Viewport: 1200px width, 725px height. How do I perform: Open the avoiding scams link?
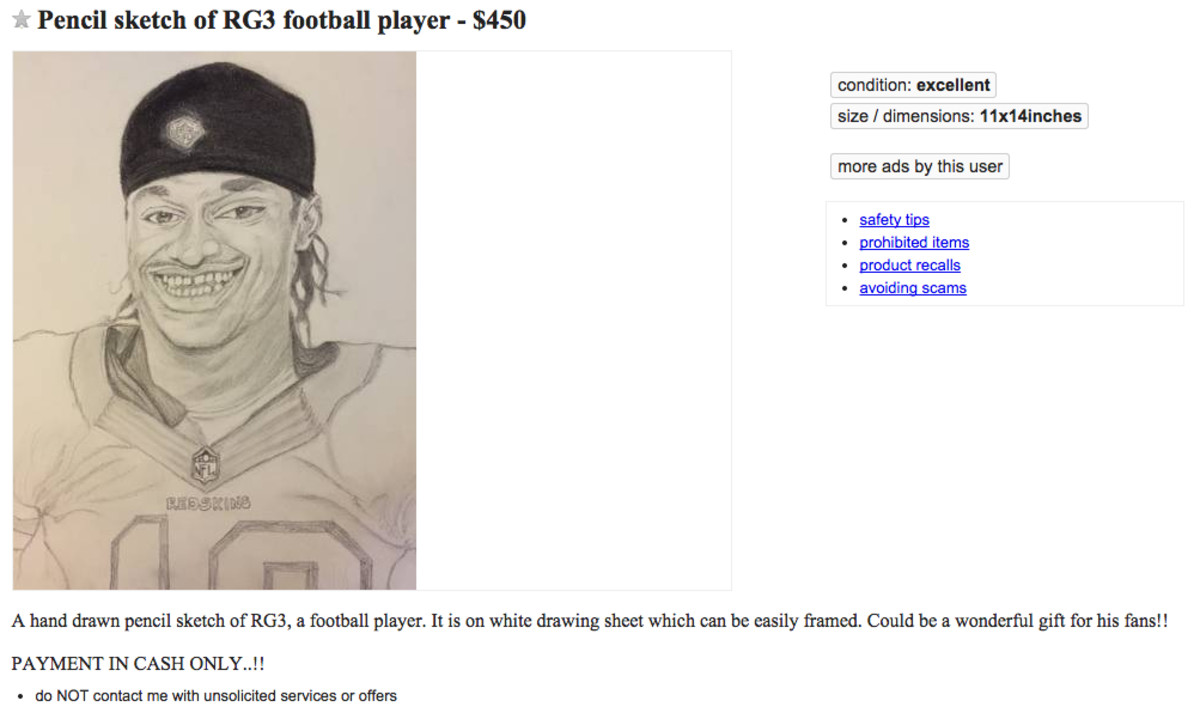[913, 288]
